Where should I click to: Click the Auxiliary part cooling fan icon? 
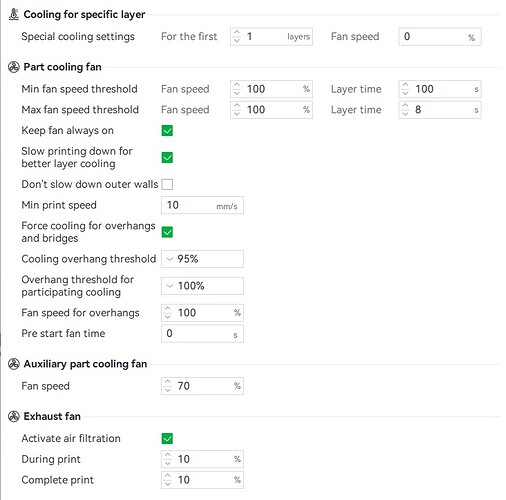(x=14, y=364)
